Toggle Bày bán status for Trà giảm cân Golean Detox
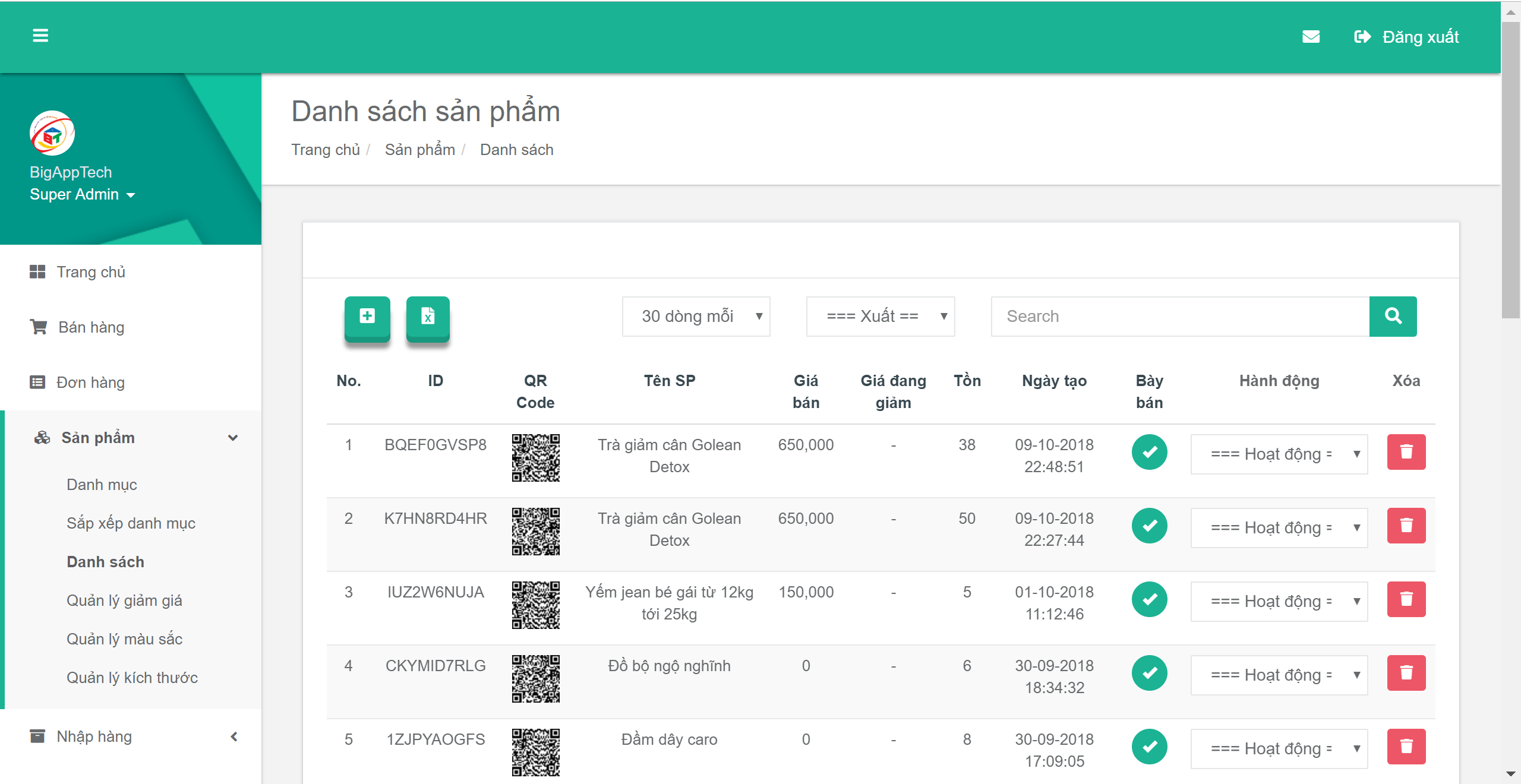 click(1149, 452)
